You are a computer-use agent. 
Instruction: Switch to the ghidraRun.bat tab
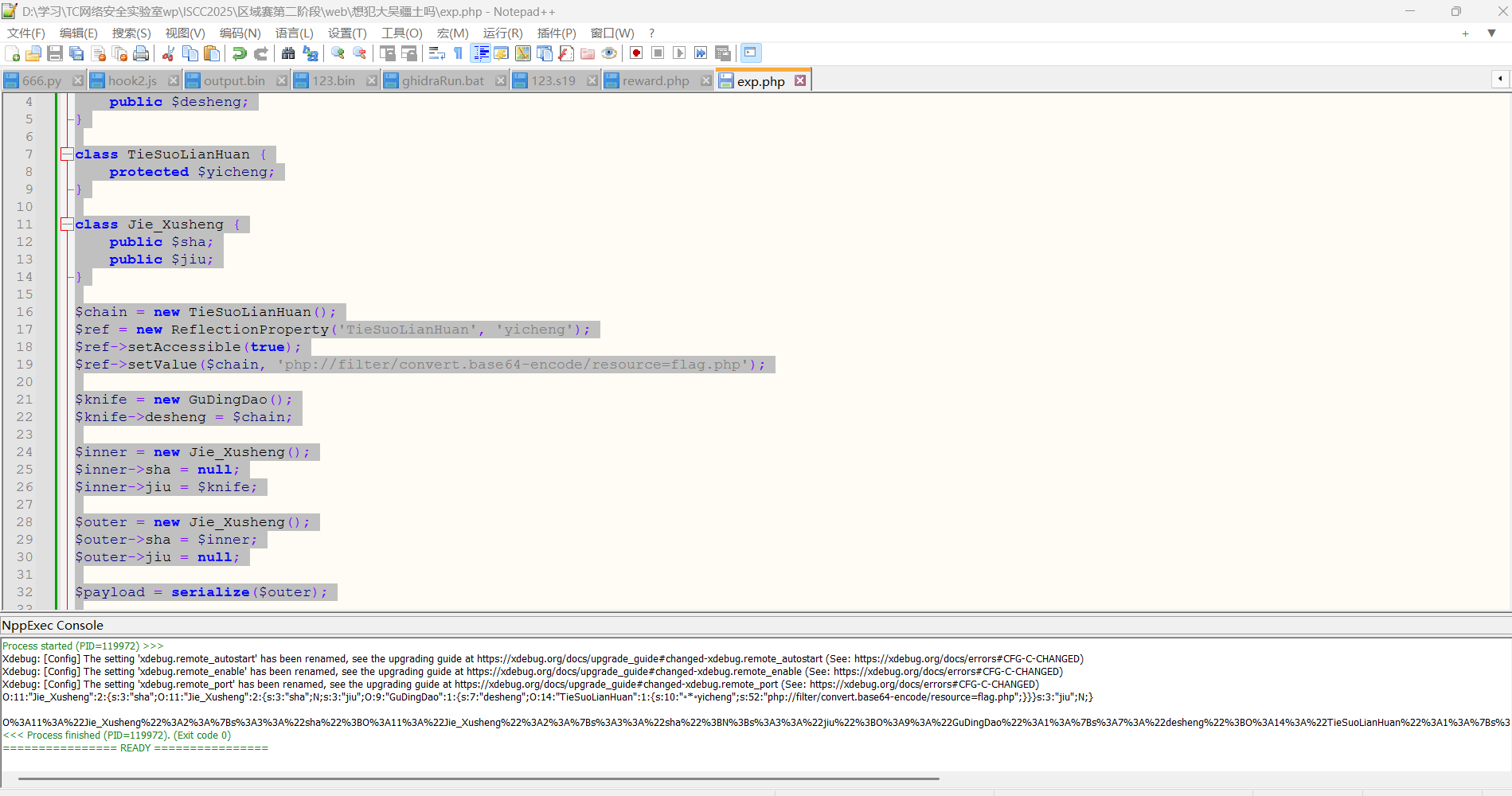tap(443, 81)
